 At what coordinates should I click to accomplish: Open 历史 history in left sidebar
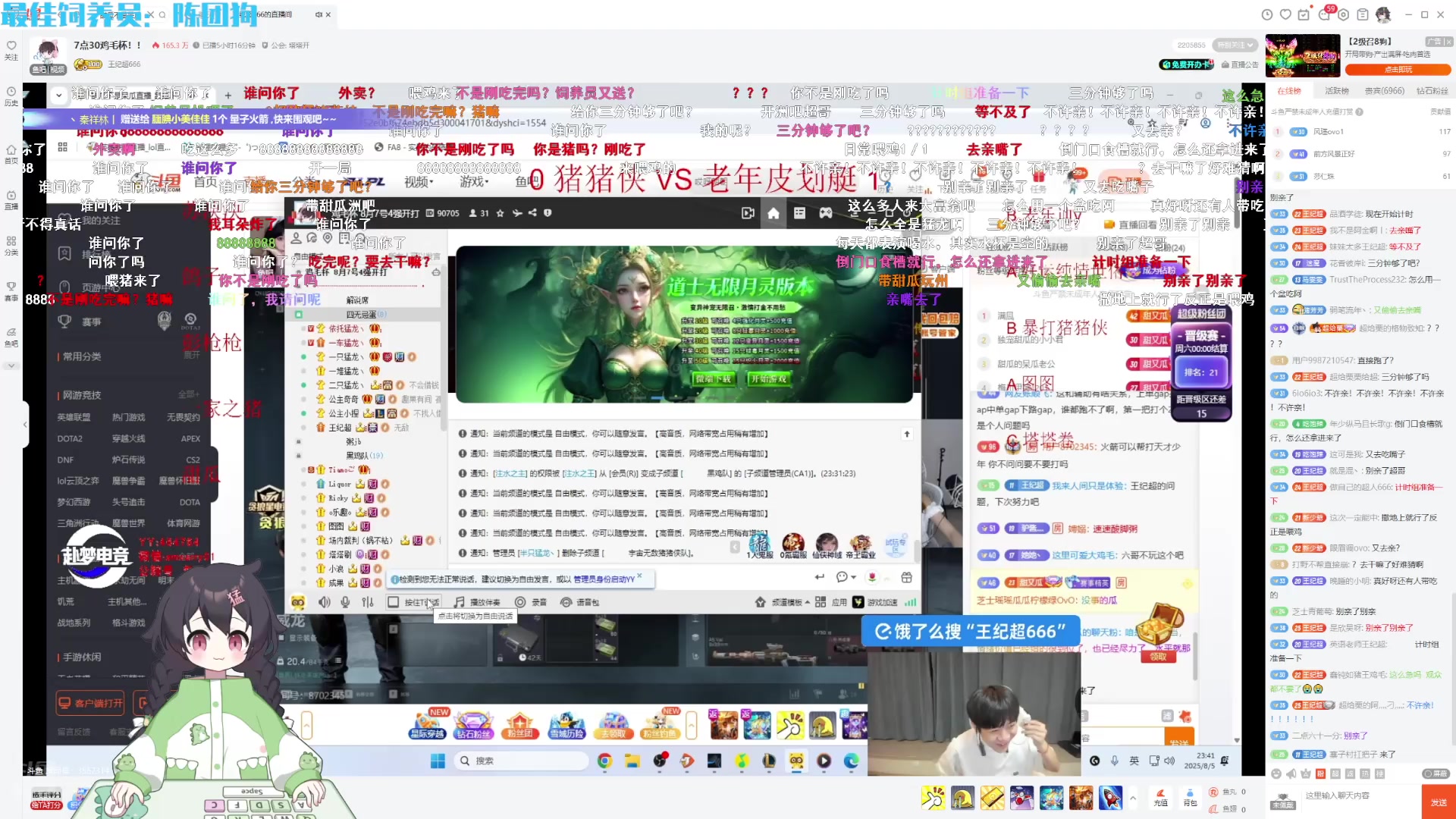click(11, 96)
